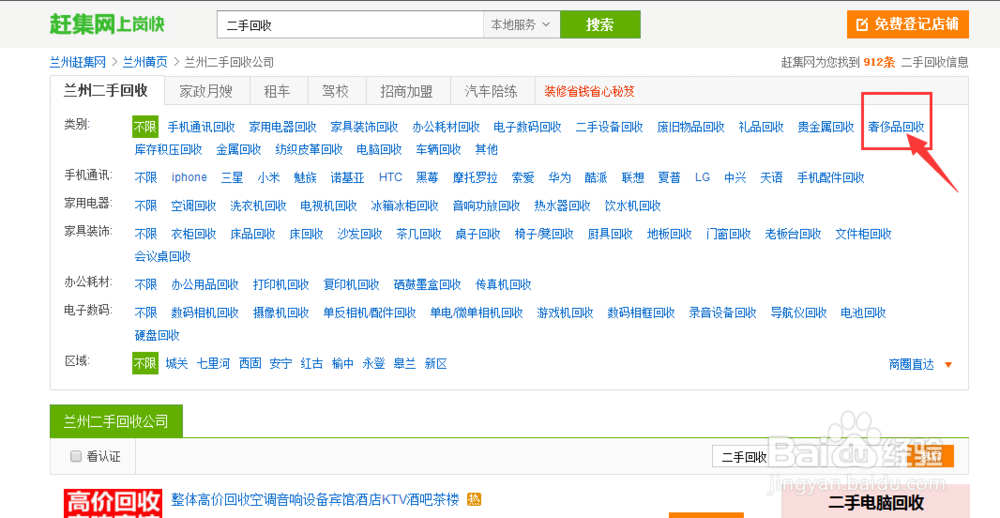Pick 空调回收 under 家用电器
This screenshot has width=1000, height=518.
[x=194, y=206]
